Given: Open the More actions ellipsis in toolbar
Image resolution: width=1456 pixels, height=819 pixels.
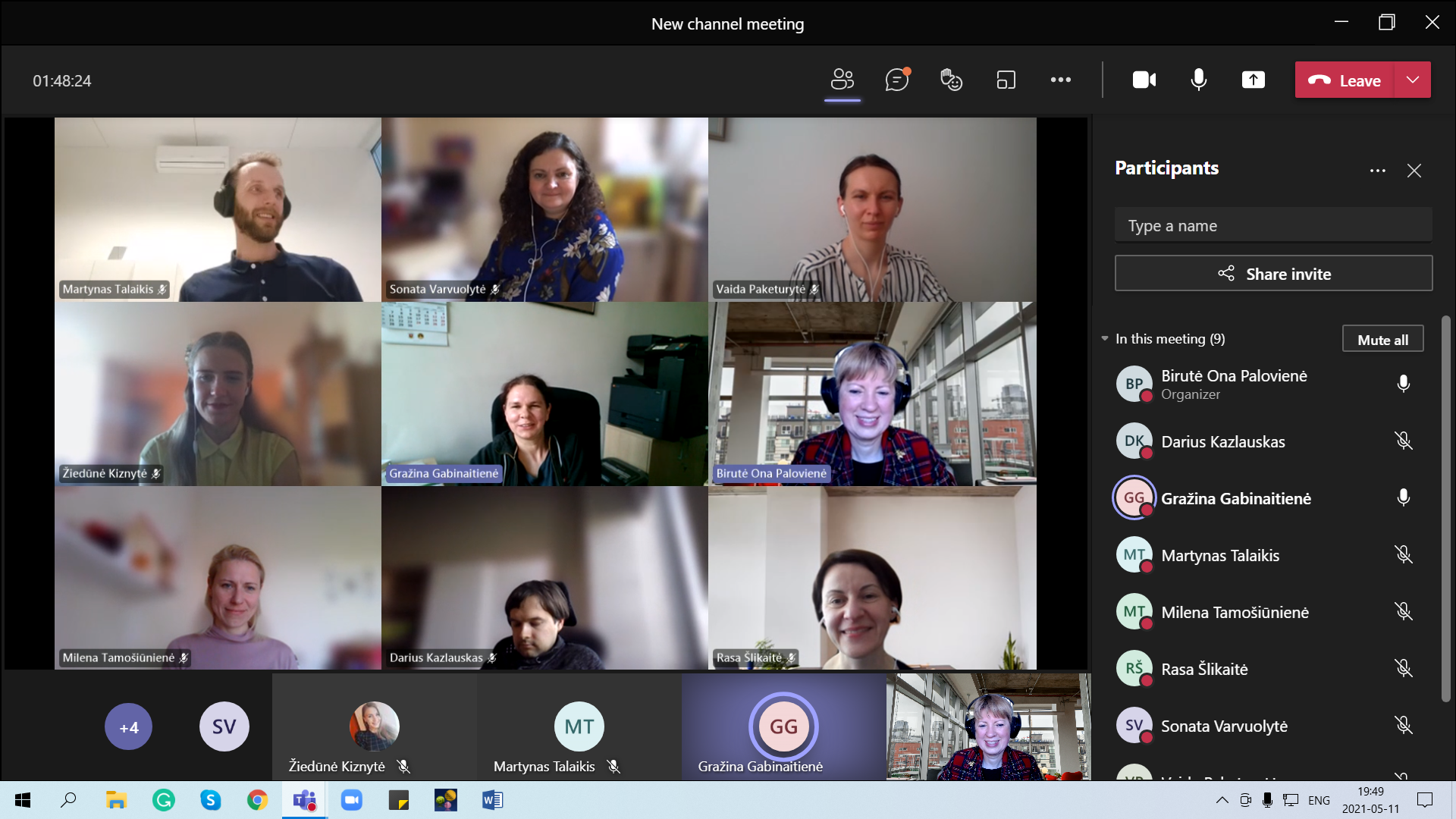Looking at the screenshot, I should click(1060, 80).
